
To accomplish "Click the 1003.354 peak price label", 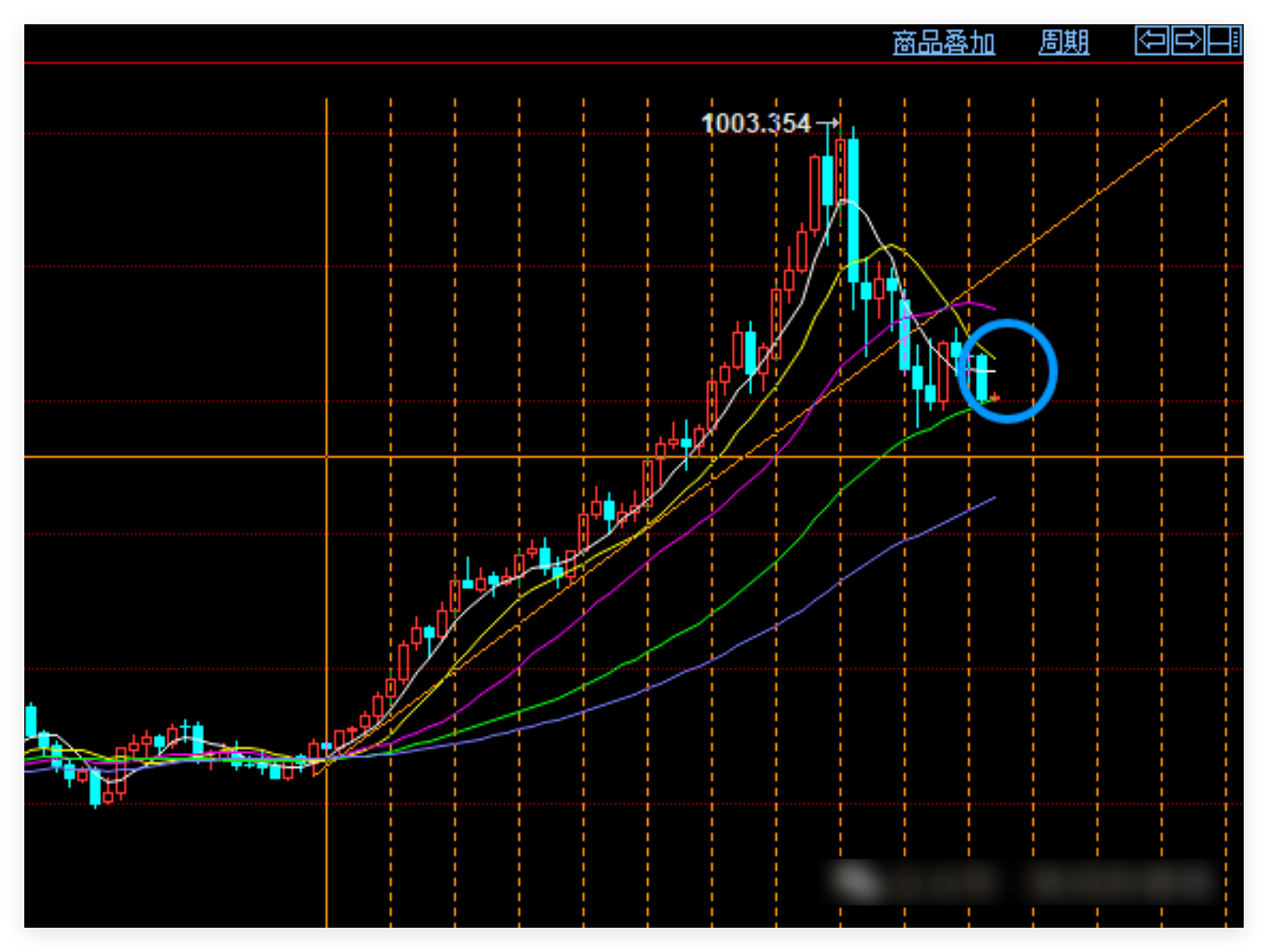I will click(756, 123).
